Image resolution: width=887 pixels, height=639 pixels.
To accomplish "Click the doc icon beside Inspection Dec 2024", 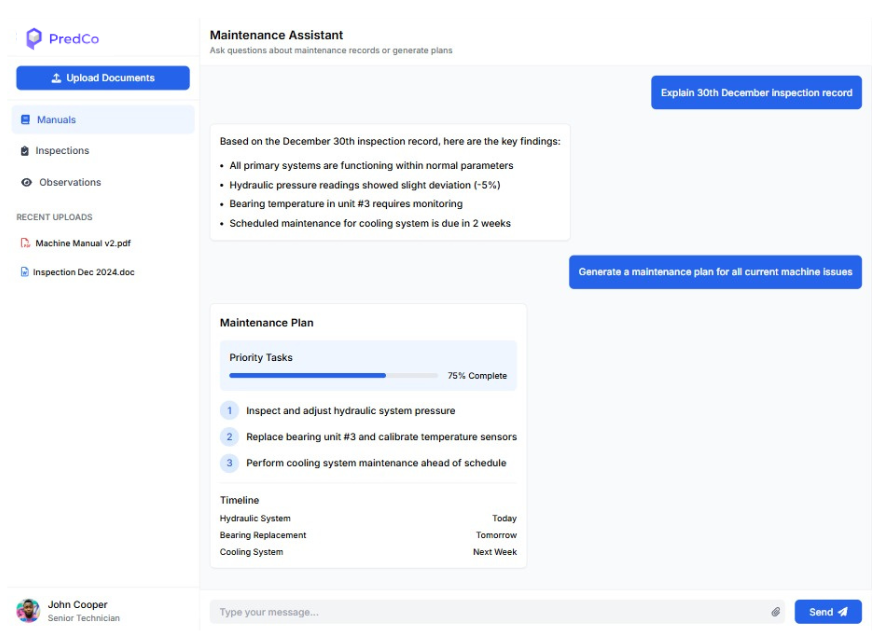I will point(24,272).
